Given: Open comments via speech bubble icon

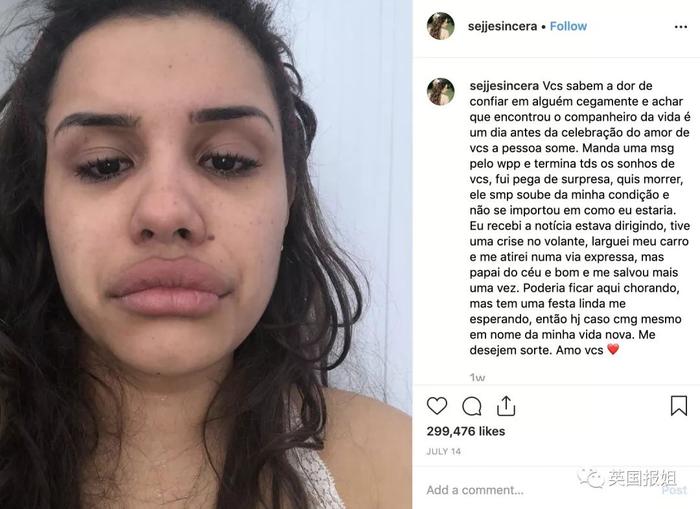Looking at the screenshot, I should 471,406.
